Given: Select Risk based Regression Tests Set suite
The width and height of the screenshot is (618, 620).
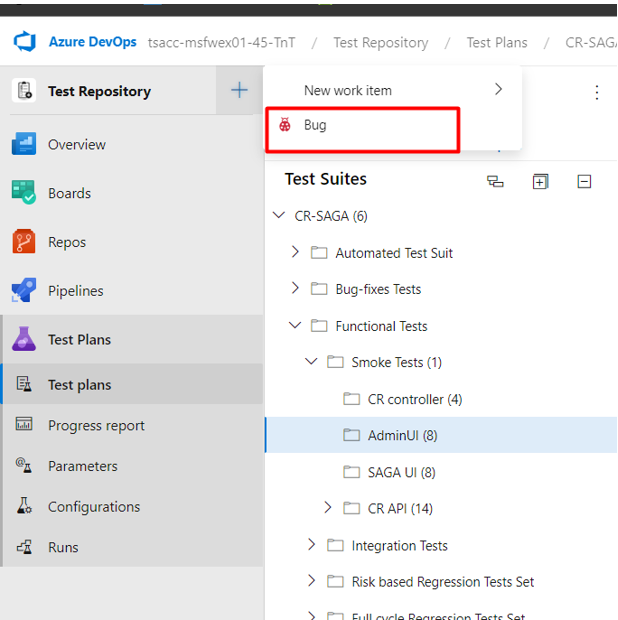Looking at the screenshot, I should [441, 582].
